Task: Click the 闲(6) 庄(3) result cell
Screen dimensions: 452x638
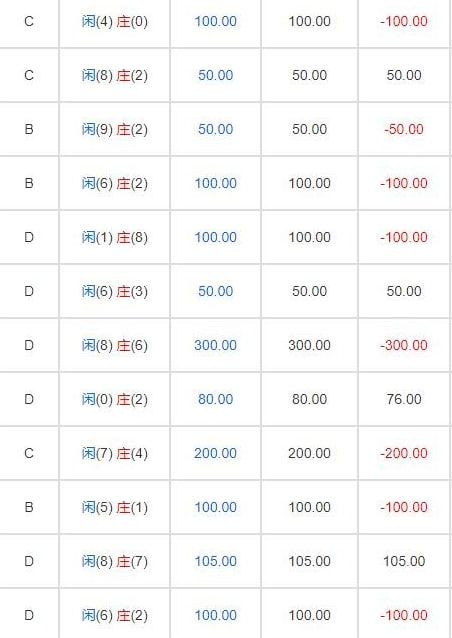Action: (115, 291)
